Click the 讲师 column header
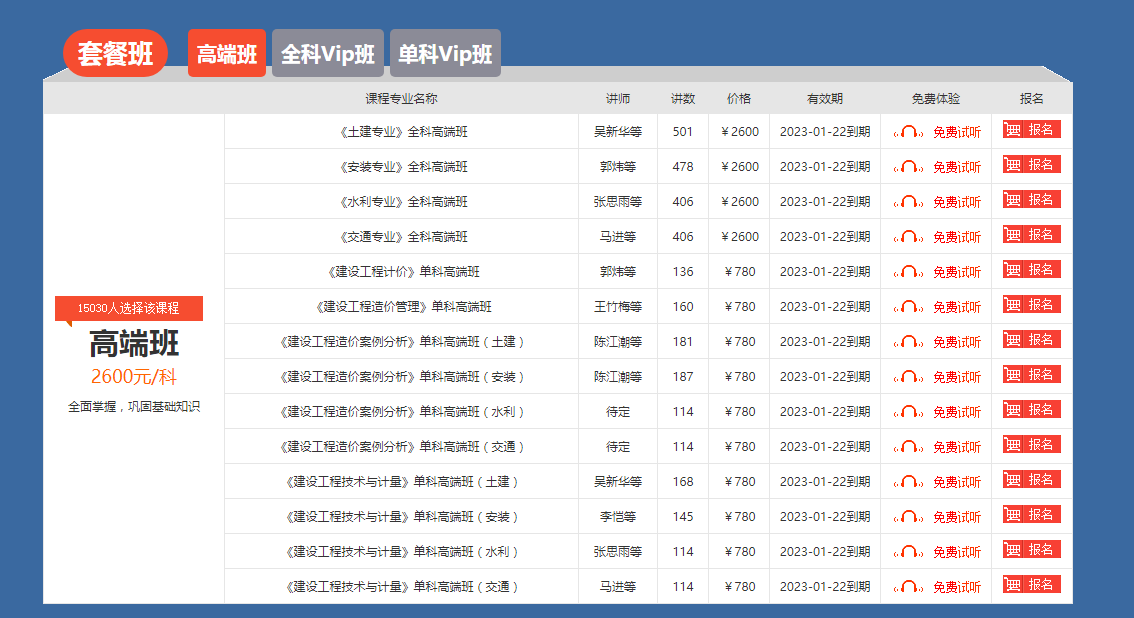Image resolution: width=1134 pixels, height=618 pixels. [x=618, y=98]
